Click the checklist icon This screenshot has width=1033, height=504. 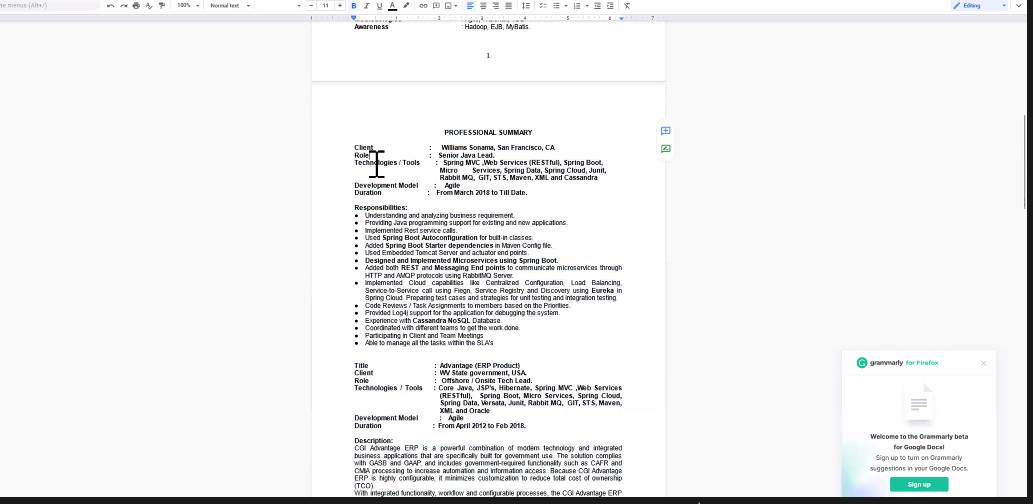pyautogui.click(x=543, y=5)
